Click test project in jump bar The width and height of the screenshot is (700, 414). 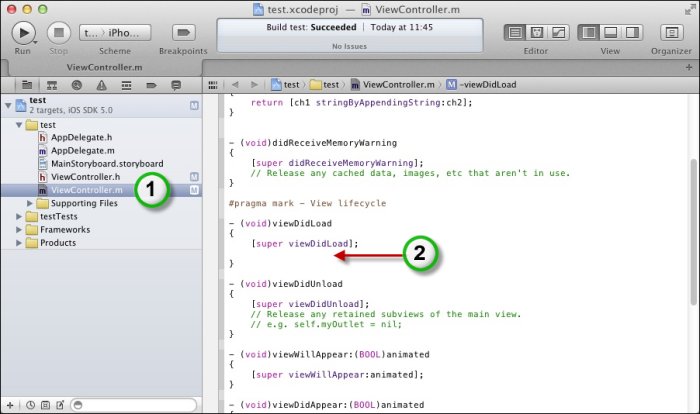(285, 85)
